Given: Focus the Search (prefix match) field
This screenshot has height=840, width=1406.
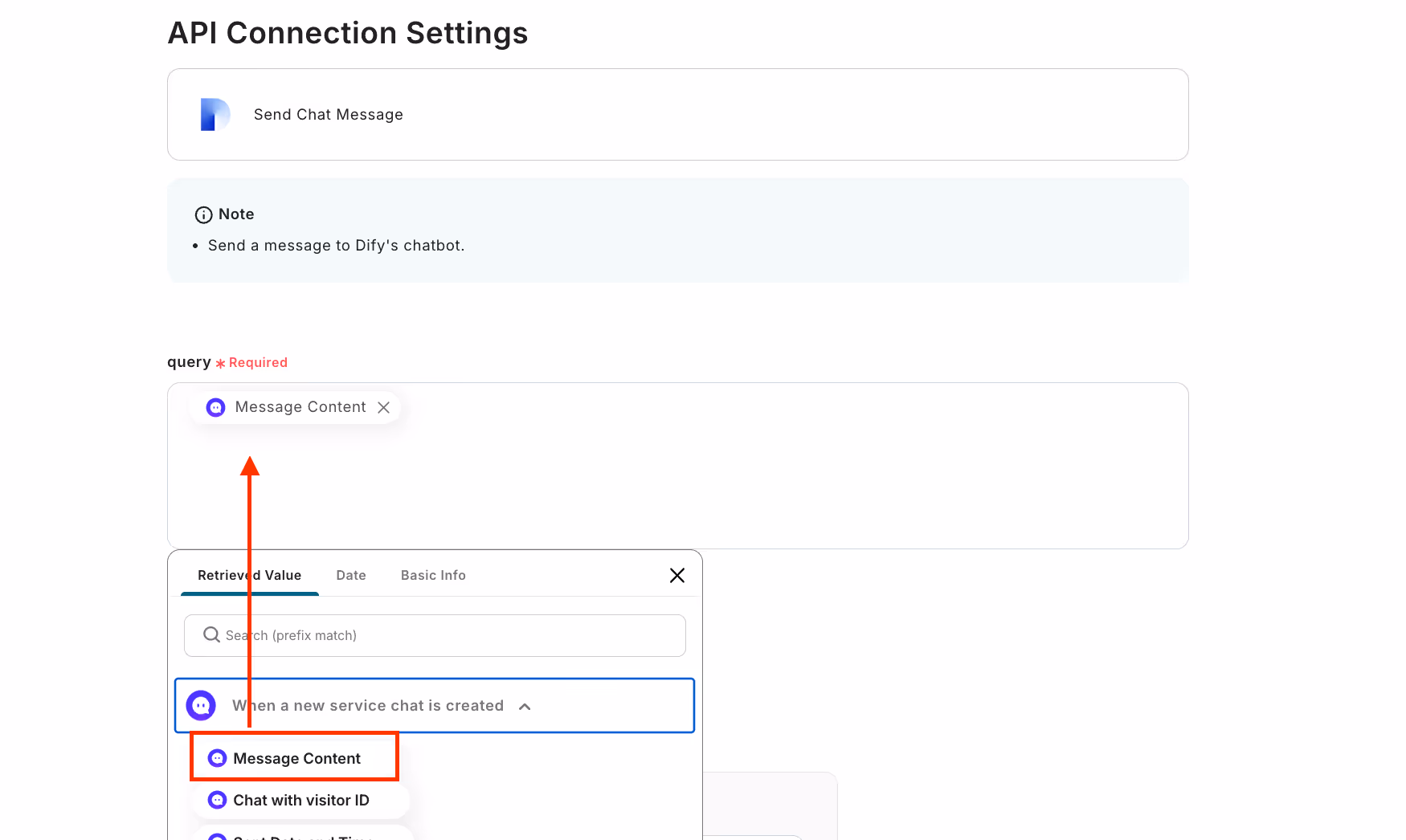Looking at the screenshot, I should pyautogui.click(x=435, y=635).
